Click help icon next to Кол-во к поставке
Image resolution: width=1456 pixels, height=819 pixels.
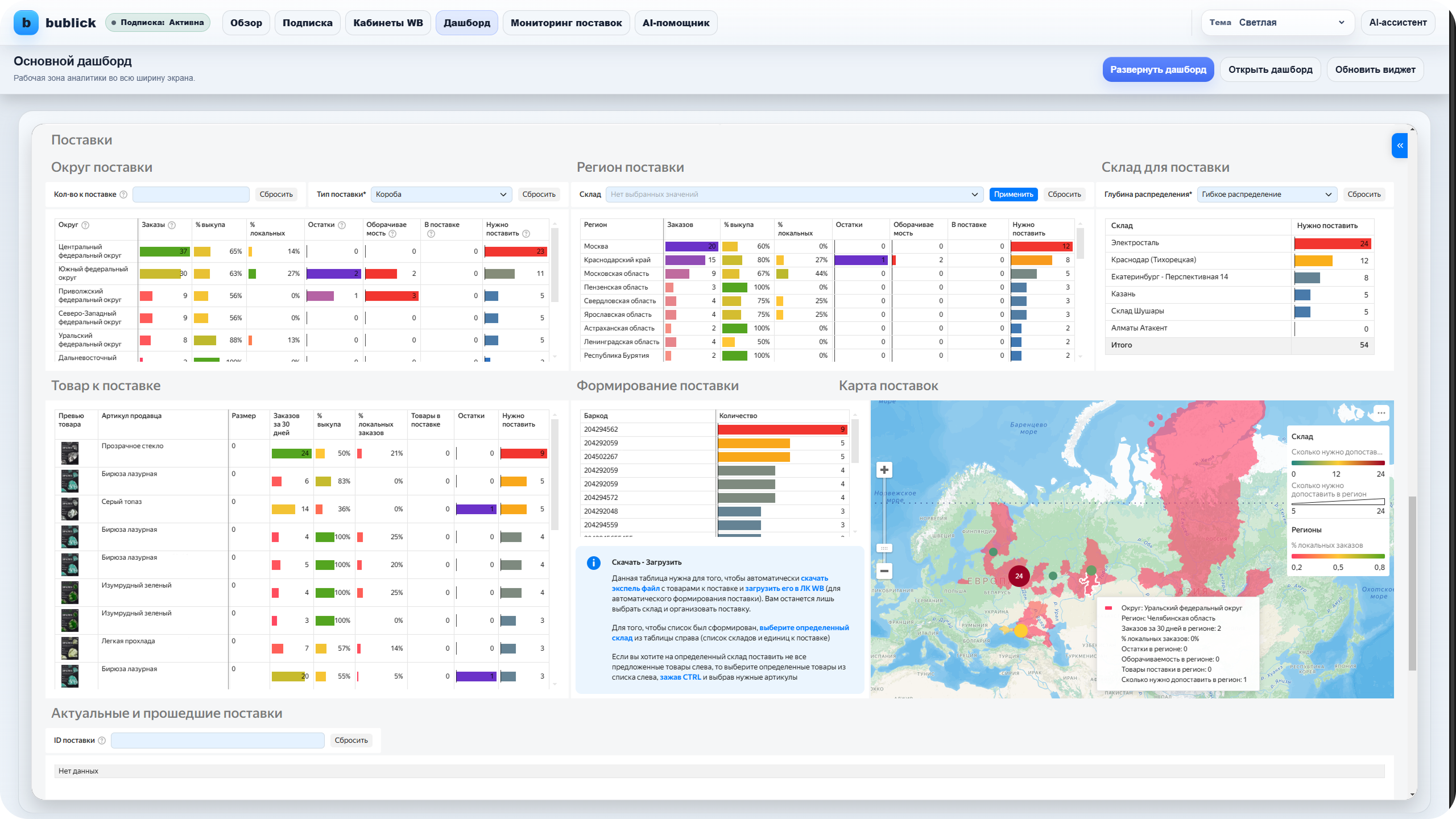pyautogui.click(x=123, y=195)
